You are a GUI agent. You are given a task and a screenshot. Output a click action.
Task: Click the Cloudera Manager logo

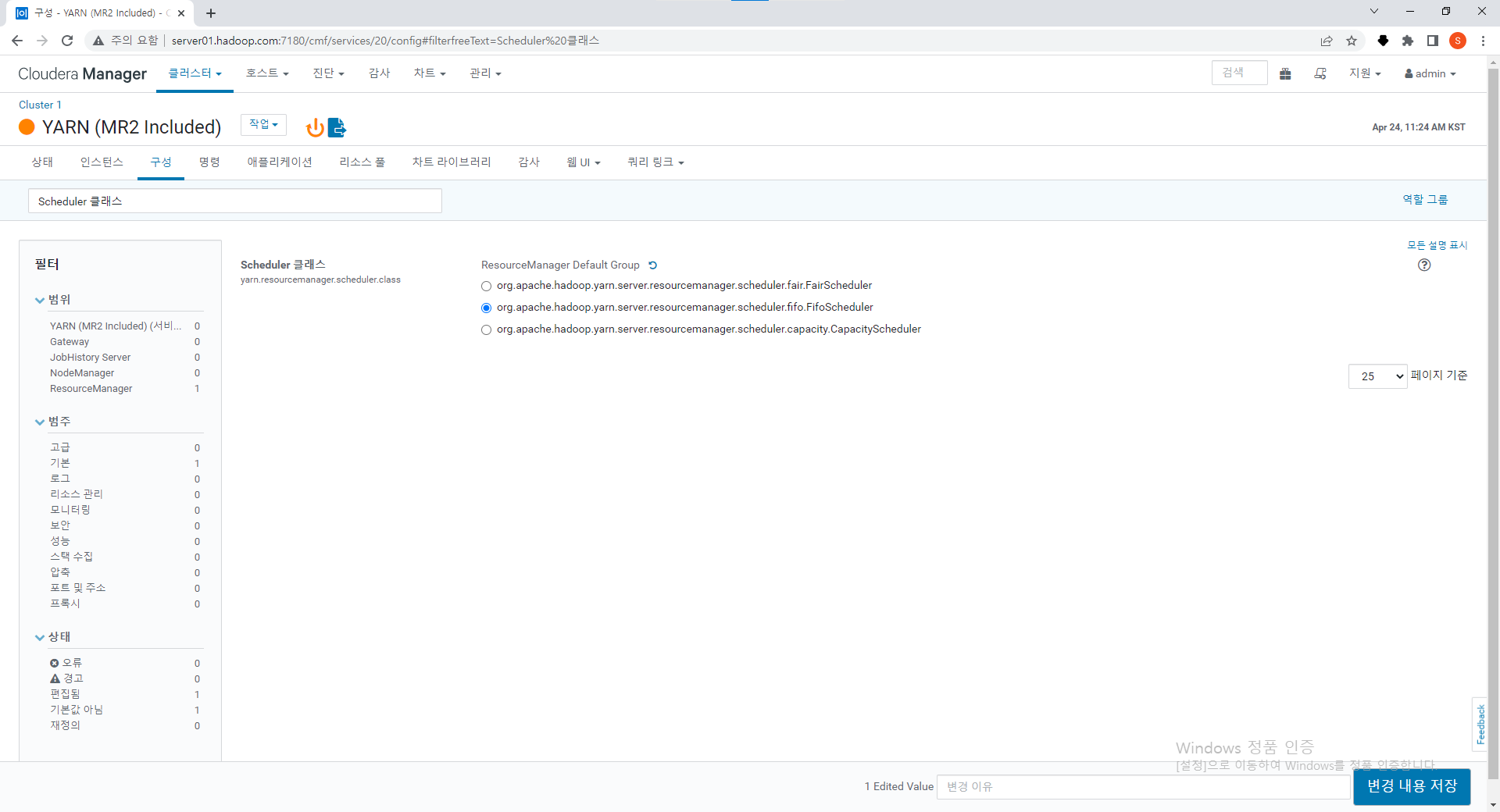coord(82,73)
